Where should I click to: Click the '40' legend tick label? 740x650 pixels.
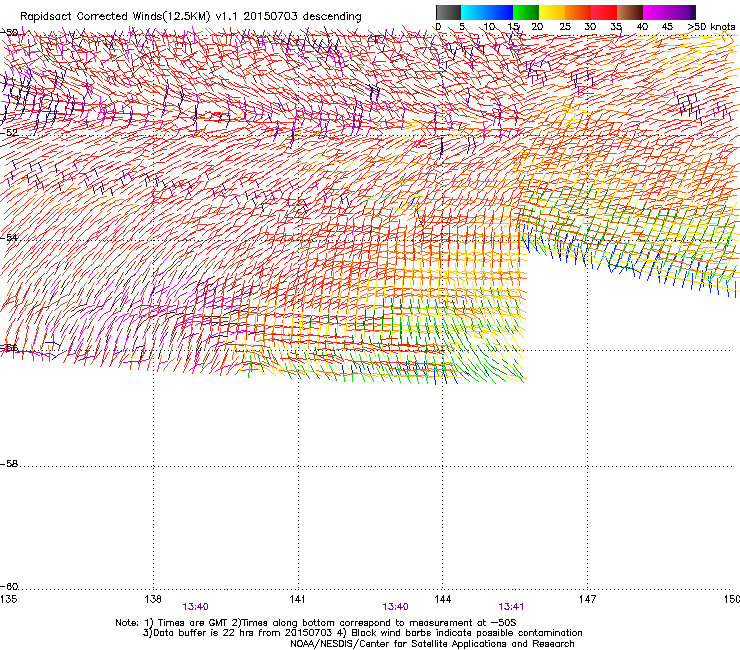click(x=642, y=27)
